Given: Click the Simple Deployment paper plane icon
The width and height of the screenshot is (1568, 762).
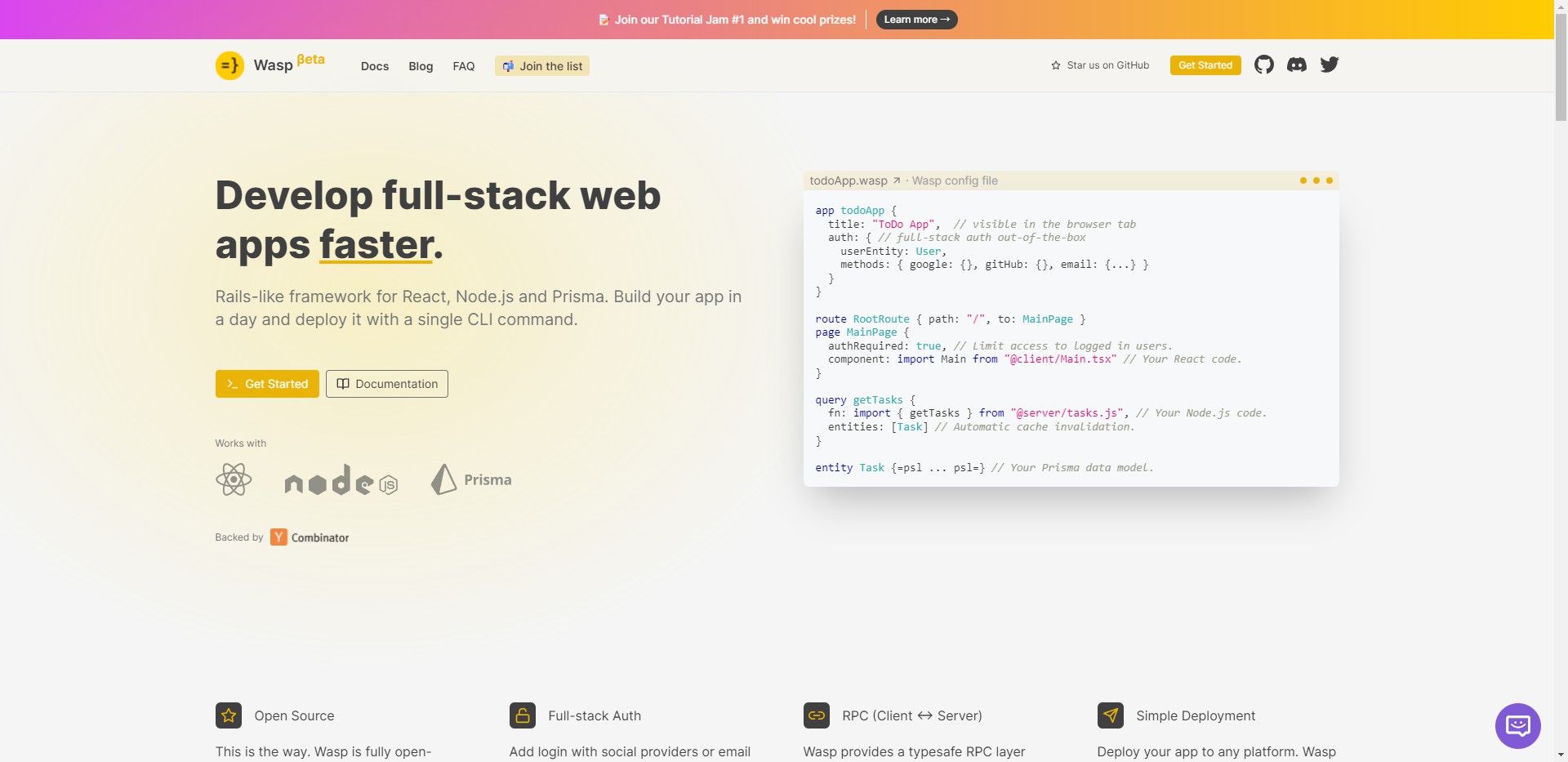Looking at the screenshot, I should click(x=1111, y=715).
